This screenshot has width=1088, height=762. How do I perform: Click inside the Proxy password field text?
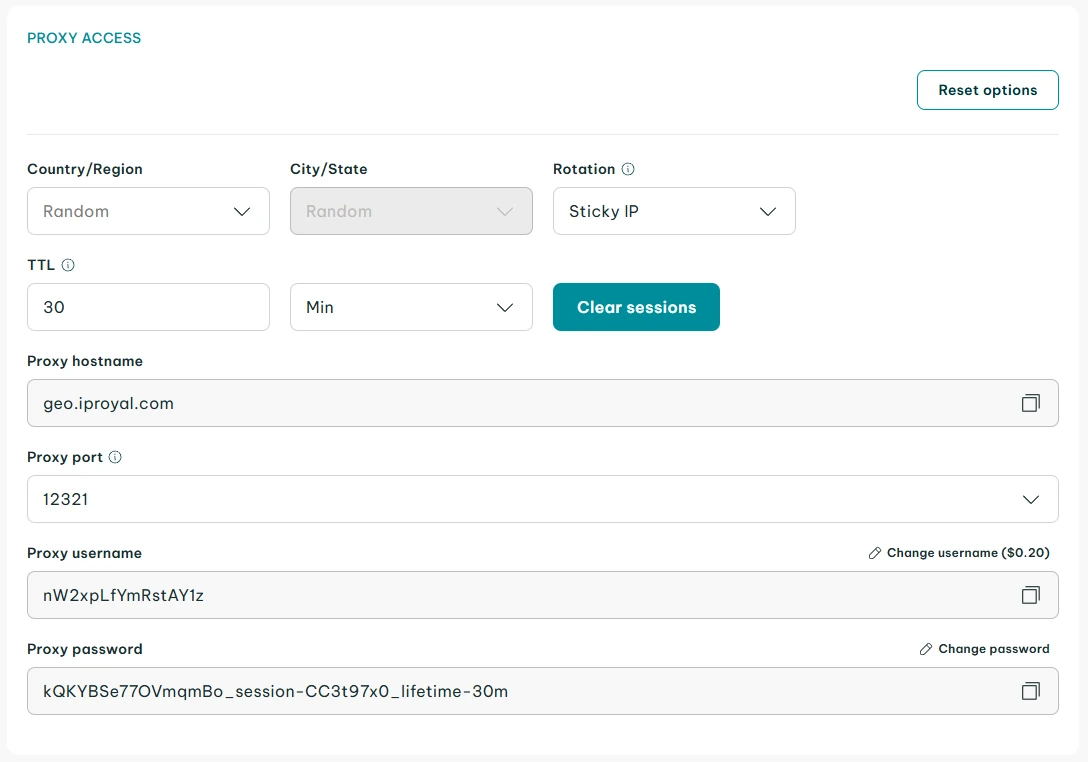pyautogui.click(x=276, y=691)
